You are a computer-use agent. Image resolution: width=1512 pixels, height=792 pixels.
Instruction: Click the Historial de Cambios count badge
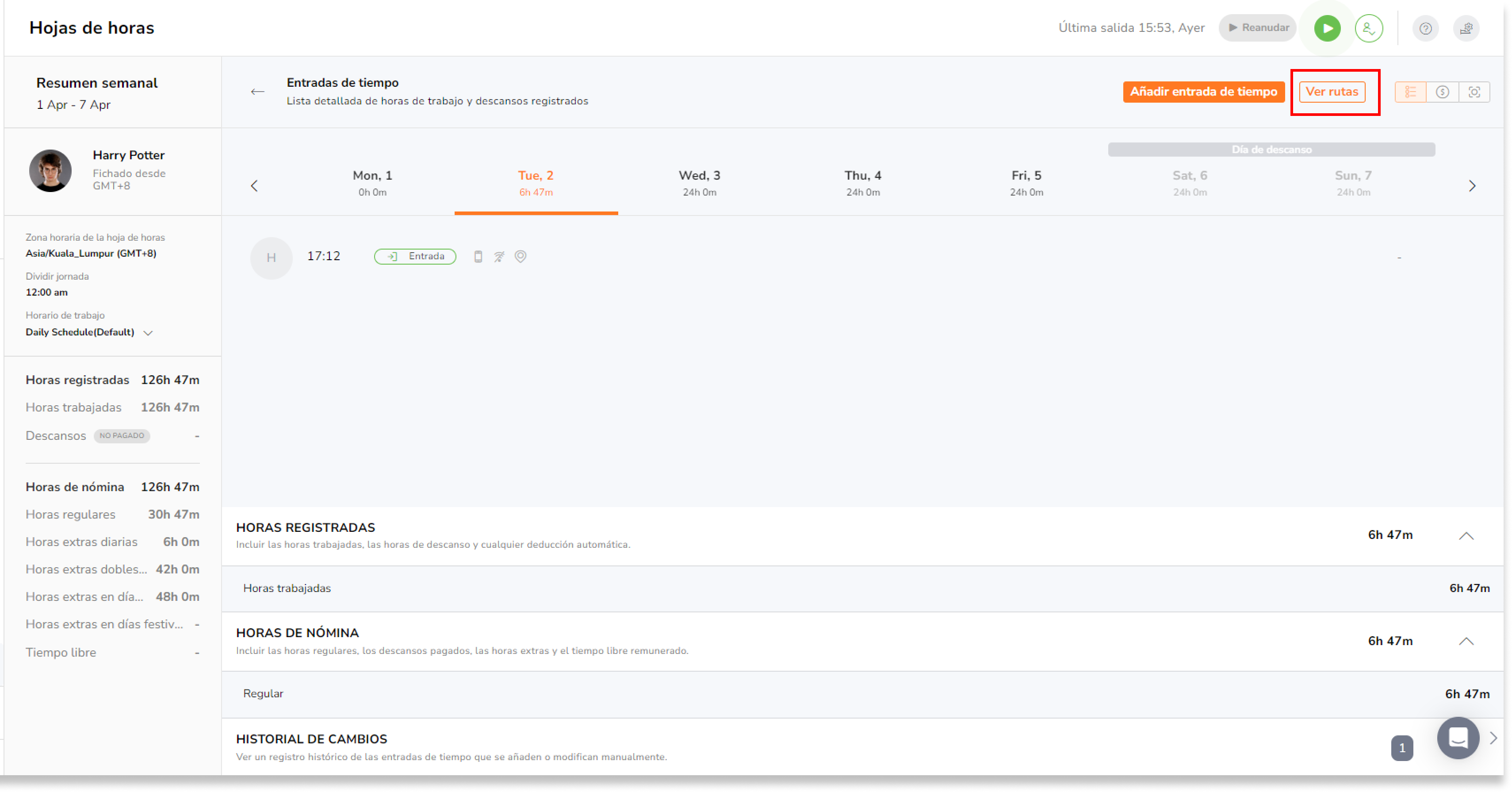click(1401, 748)
